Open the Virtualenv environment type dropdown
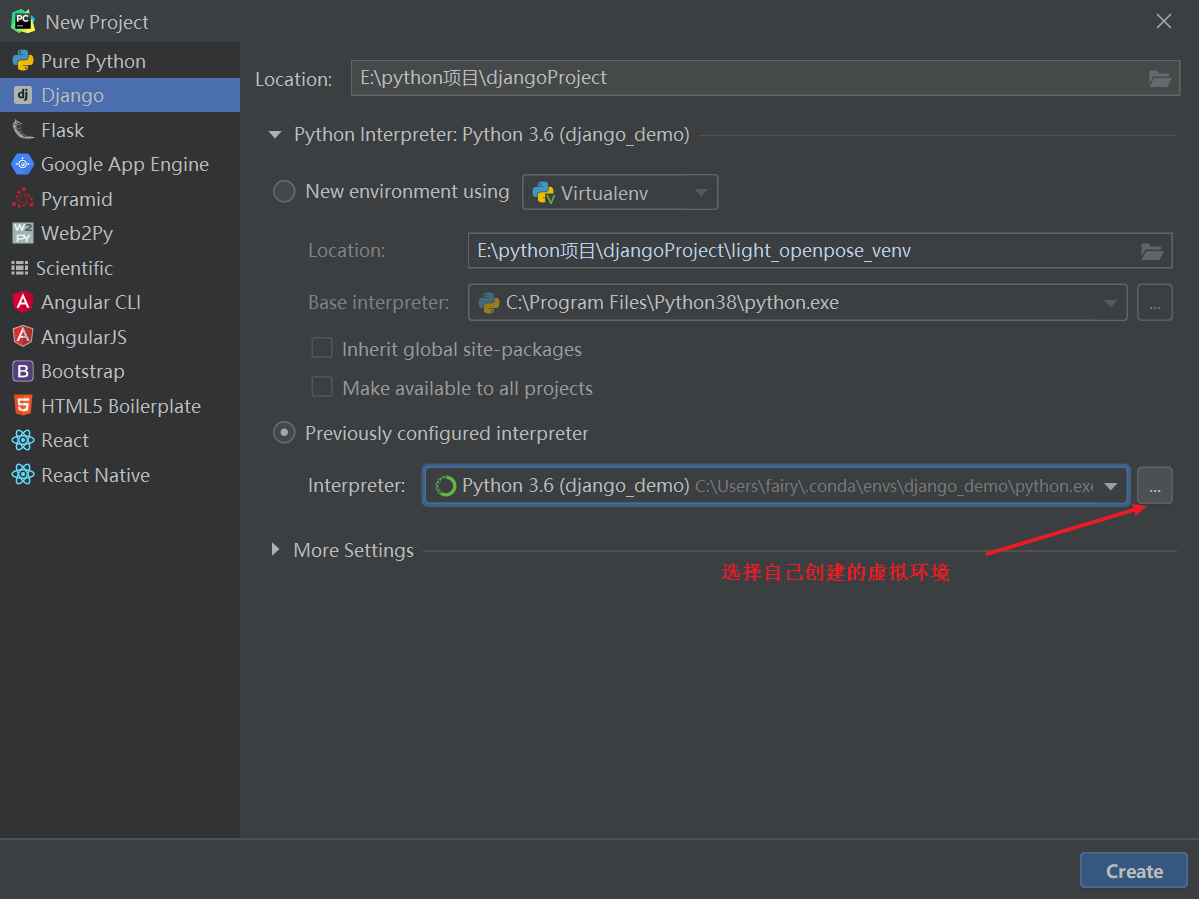Viewport: 1199px width, 899px height. 620,193
